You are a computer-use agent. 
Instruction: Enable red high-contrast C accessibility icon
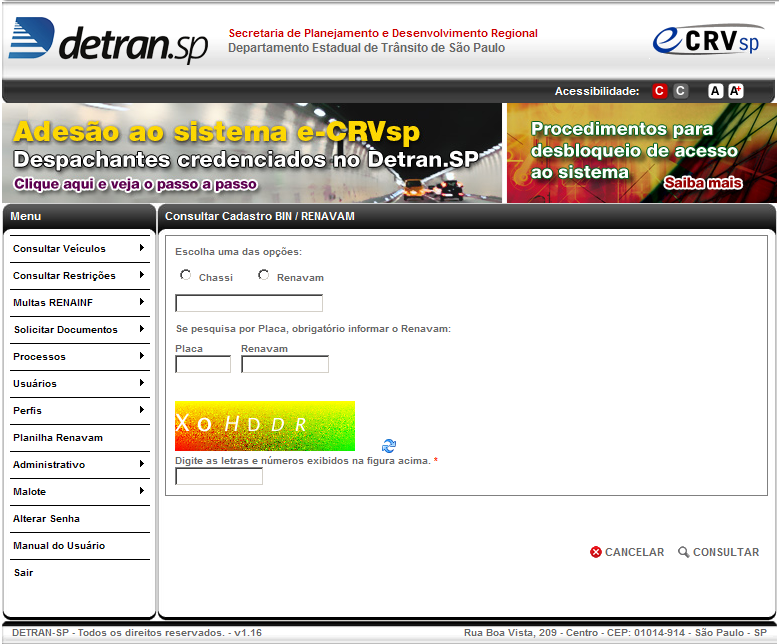[x=659, y=91]
